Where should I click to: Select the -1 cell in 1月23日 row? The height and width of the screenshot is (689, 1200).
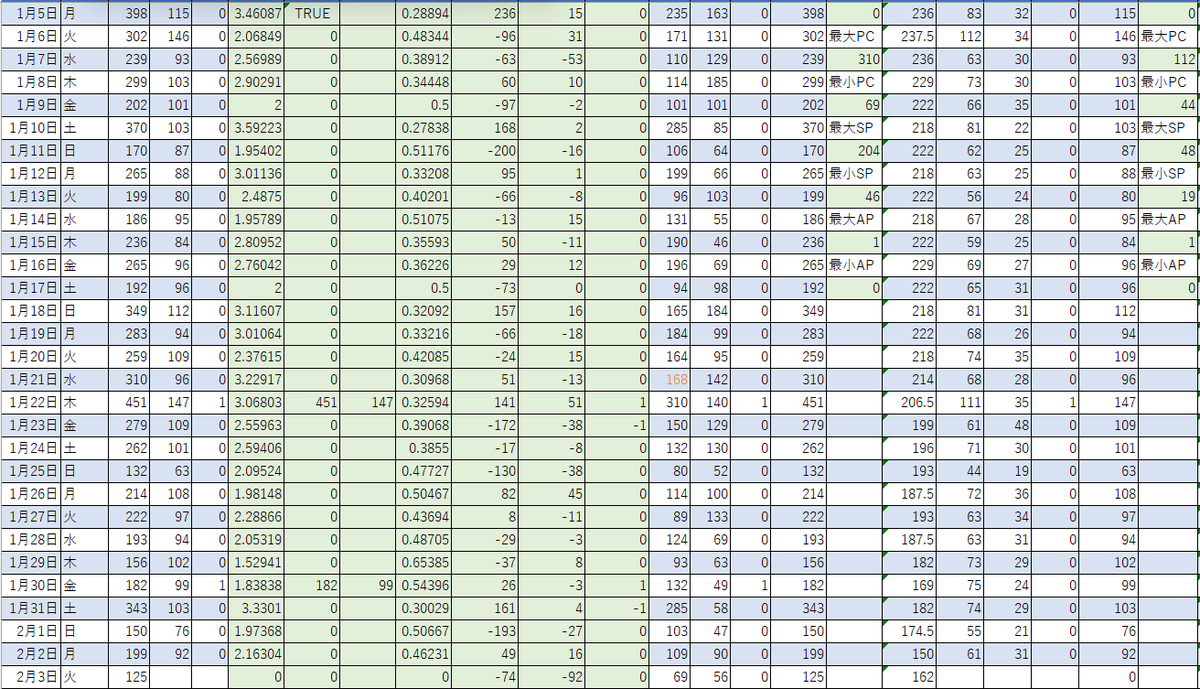616,424
